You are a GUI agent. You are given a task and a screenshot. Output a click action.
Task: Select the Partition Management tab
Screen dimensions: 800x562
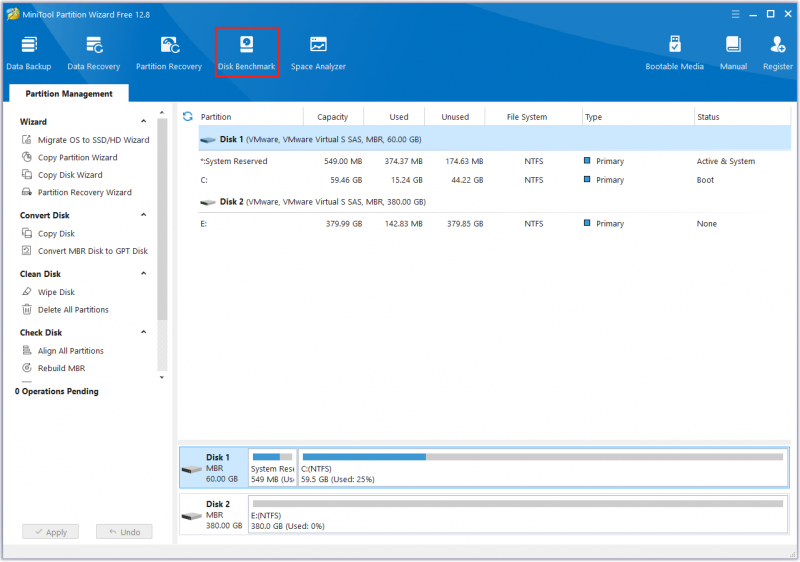click(x=69, y=93)
